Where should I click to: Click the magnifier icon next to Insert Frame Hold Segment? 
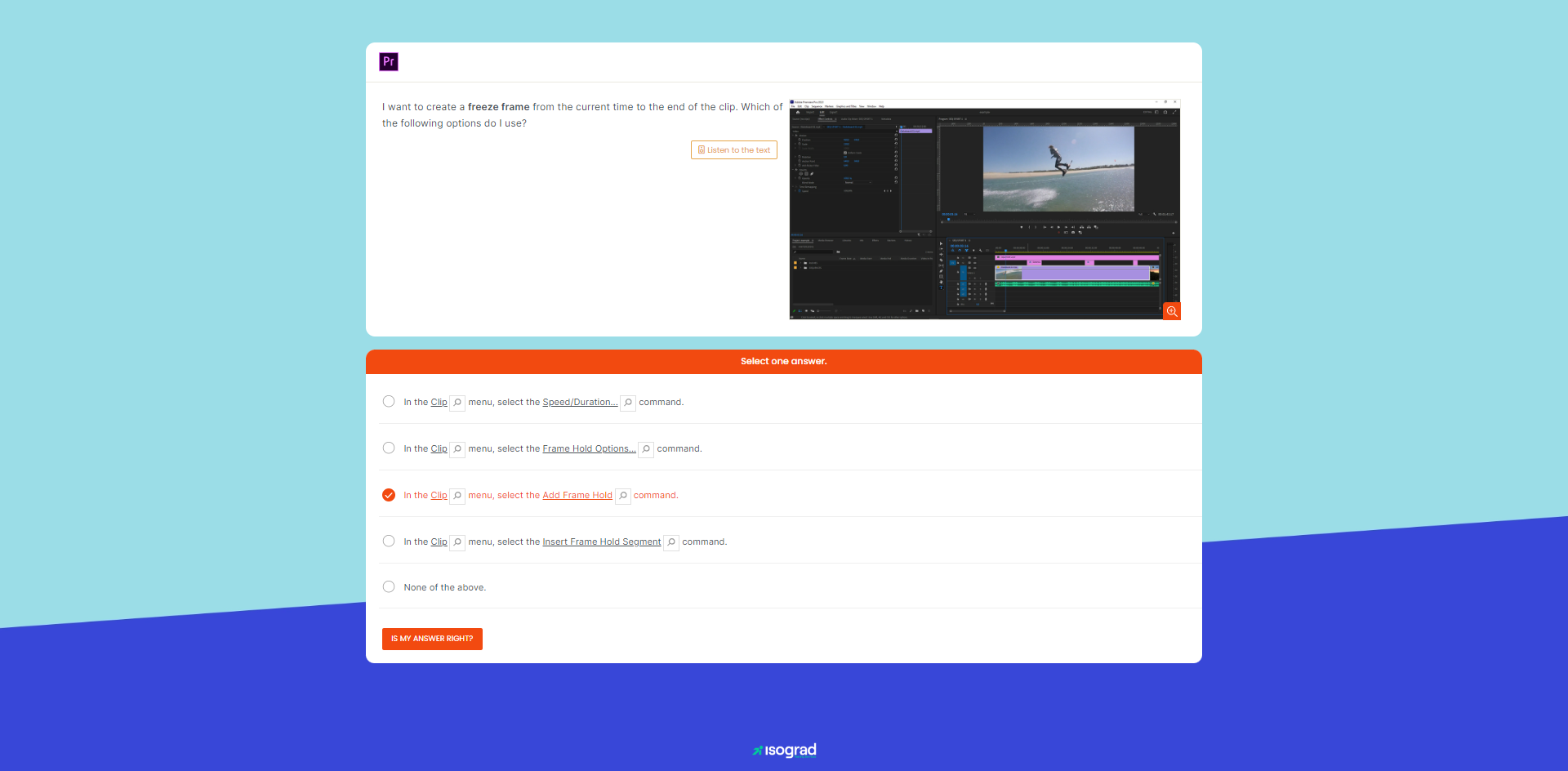click(670, 542)
